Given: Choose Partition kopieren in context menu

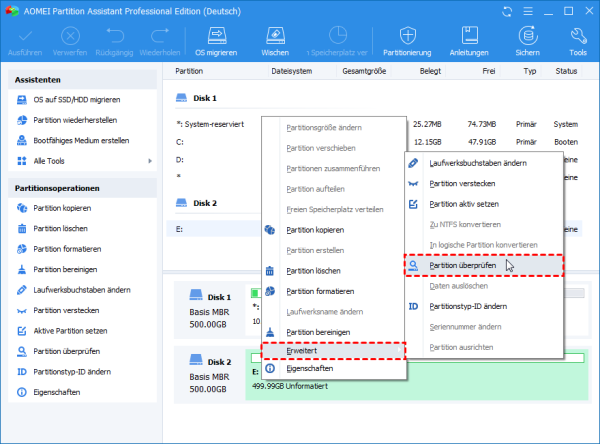Looking at the screenshot, I should [333, 230].
